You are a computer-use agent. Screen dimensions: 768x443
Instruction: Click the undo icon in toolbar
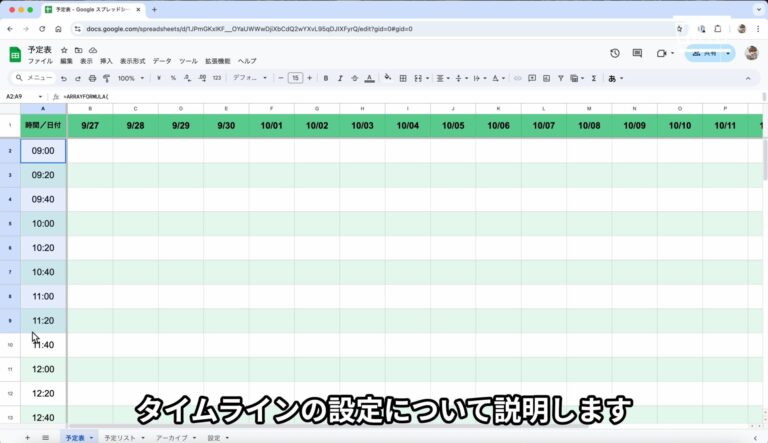point(64,78)
